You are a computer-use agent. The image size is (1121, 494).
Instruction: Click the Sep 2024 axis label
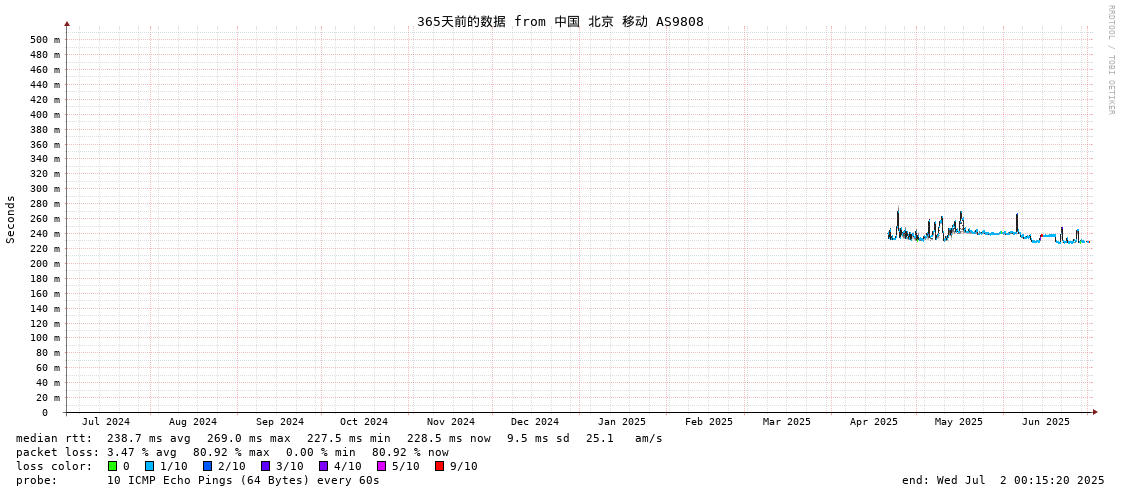(280, 422)
